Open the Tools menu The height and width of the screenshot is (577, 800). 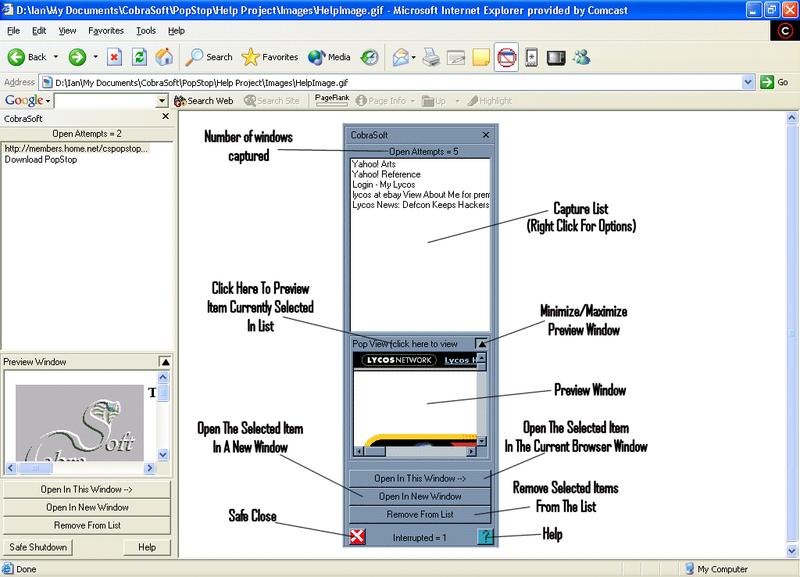(145, 31)
